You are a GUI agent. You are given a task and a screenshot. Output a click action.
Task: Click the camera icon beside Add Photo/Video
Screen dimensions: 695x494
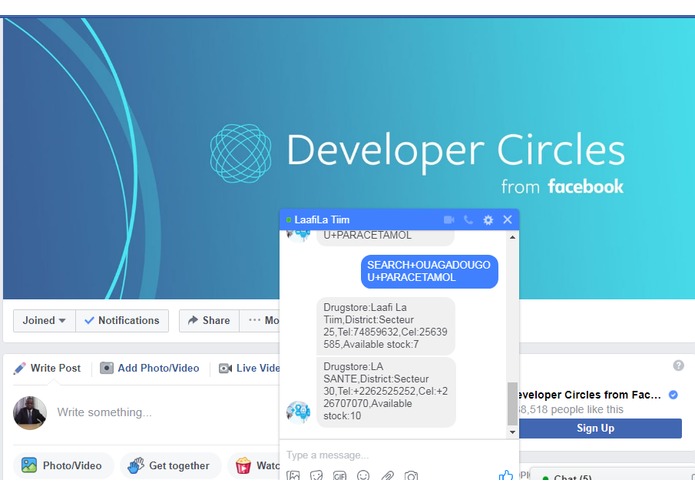click(106, 368)
